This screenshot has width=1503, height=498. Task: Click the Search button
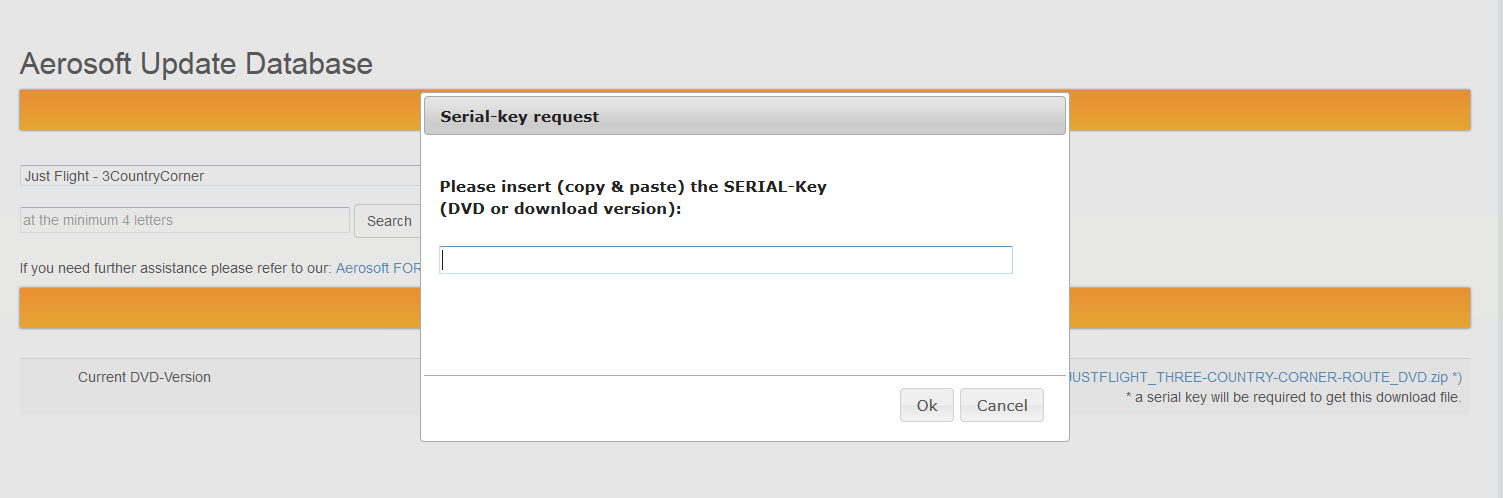388,221
